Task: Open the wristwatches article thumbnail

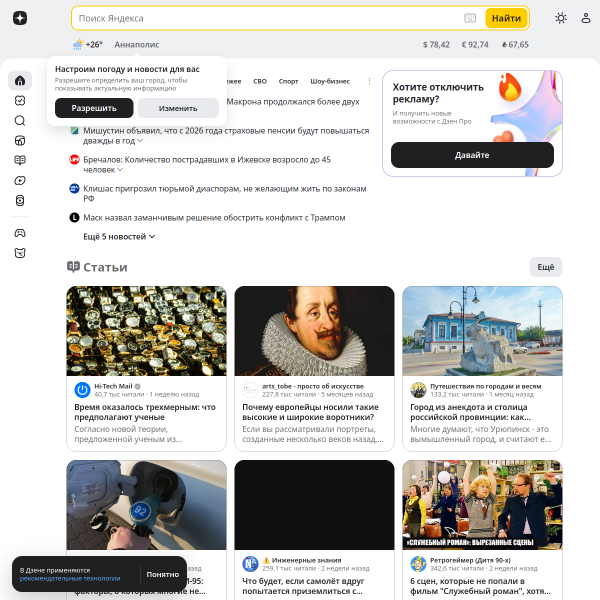Action: click(x=146, y=331)
